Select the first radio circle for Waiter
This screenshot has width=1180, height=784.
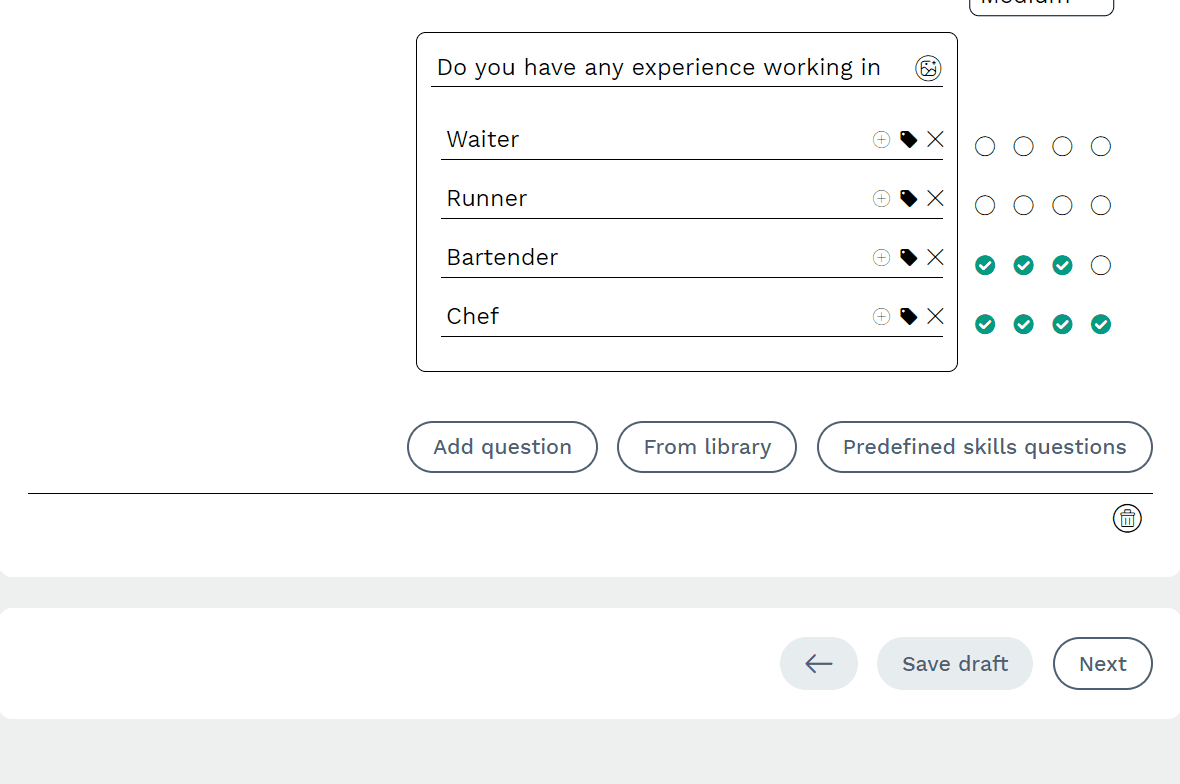[985, 147]
